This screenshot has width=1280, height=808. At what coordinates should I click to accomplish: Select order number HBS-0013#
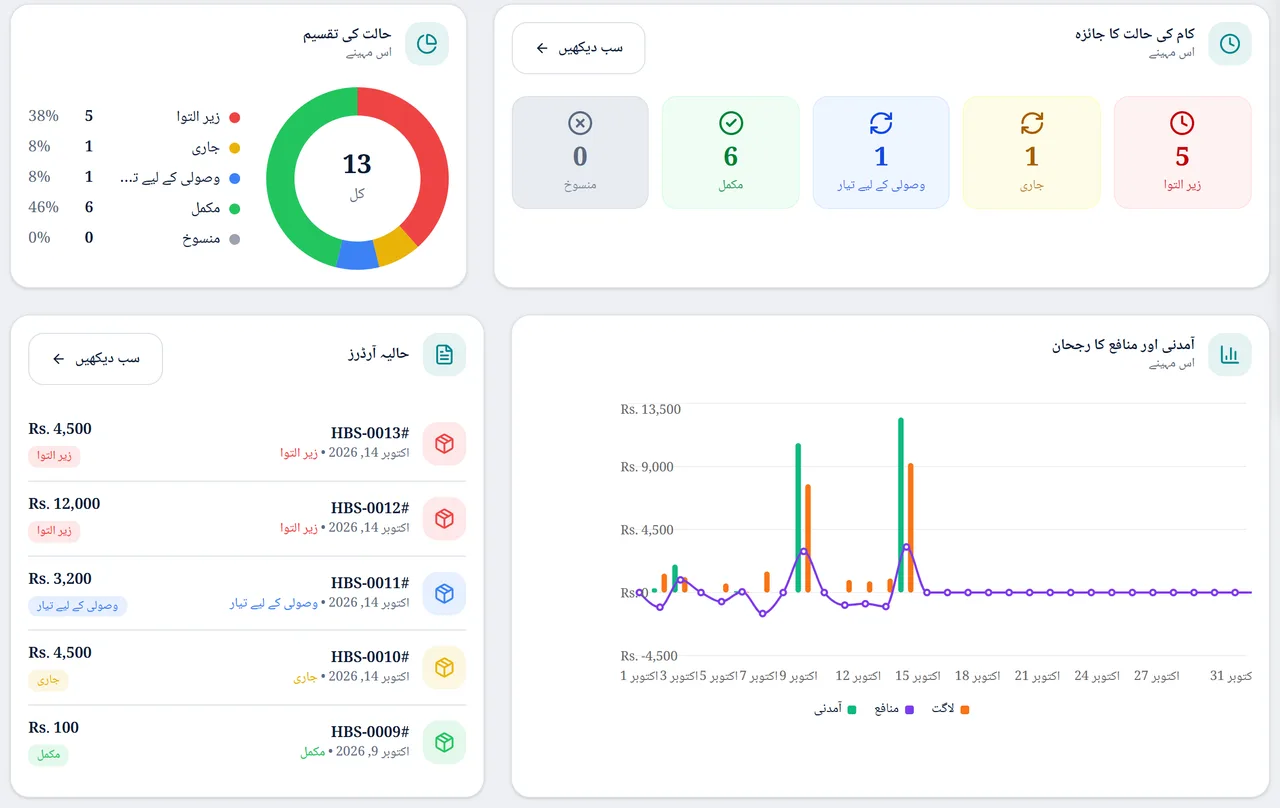(x=370, y=433)
